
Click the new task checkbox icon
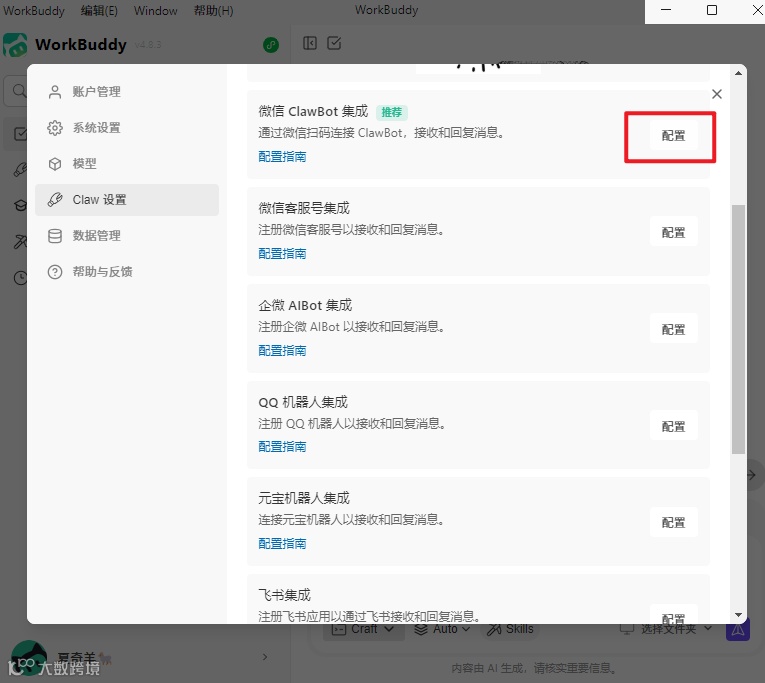[x=334, y=43]
